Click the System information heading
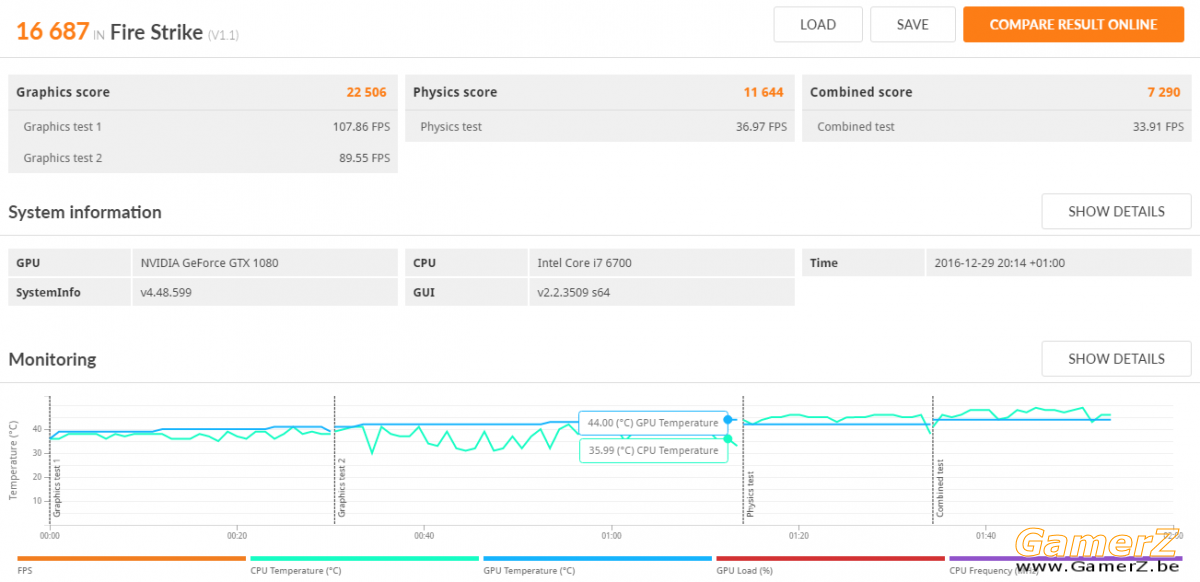 (x=85, y=212)
